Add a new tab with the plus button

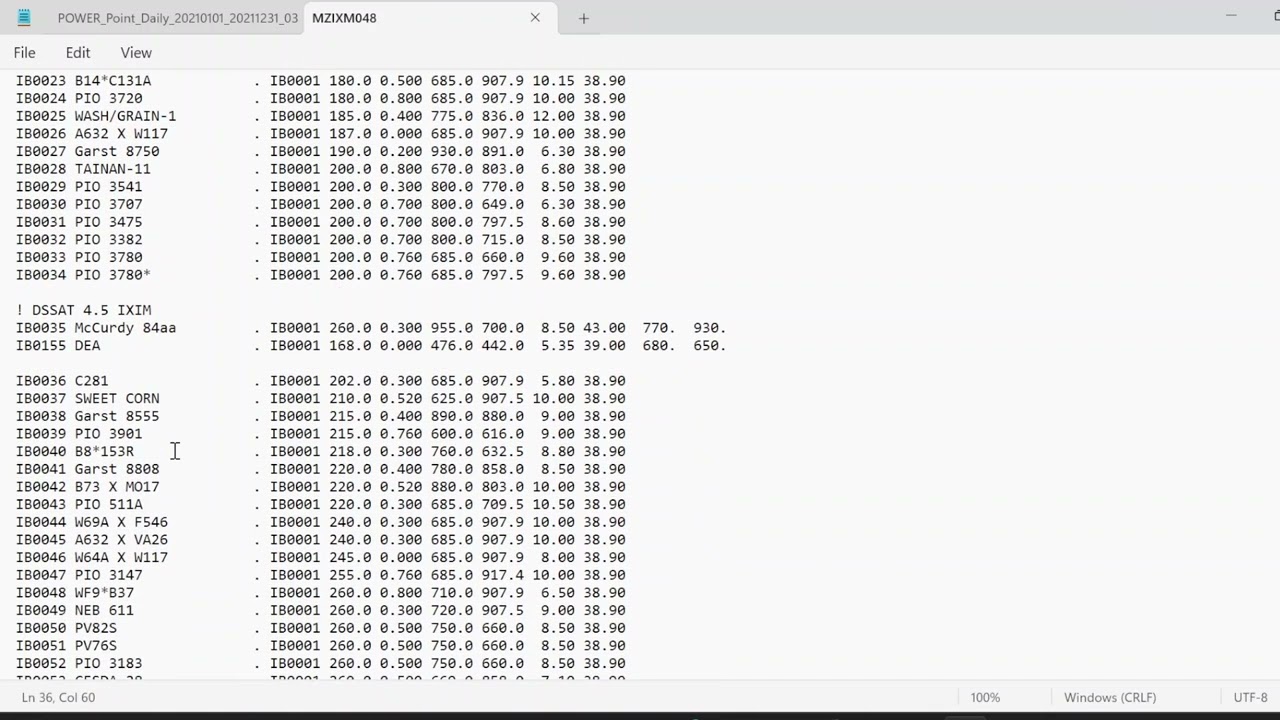coord(583,18)
